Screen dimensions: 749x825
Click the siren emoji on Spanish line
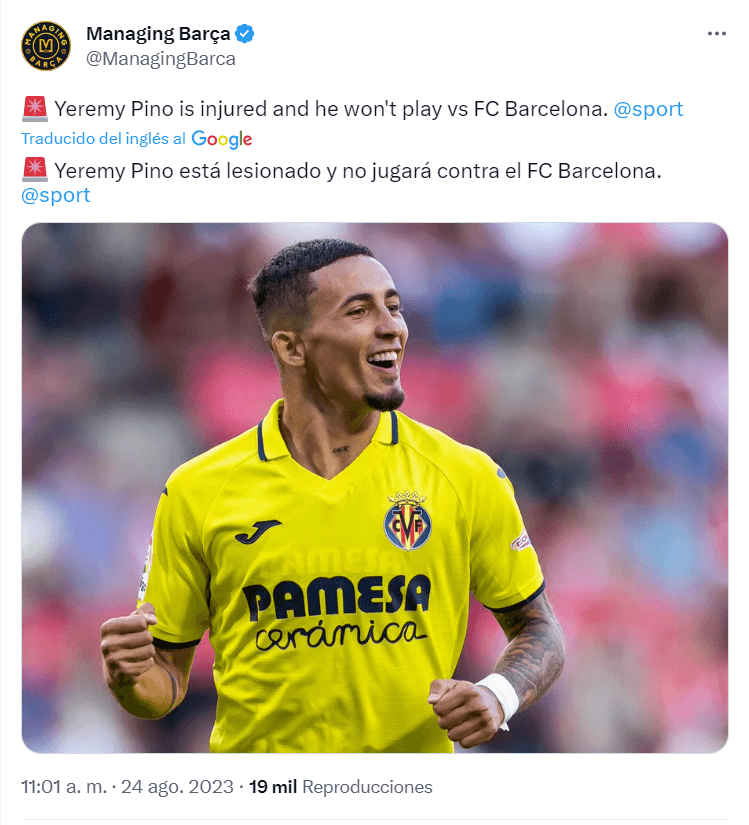(x=35, y=170)
